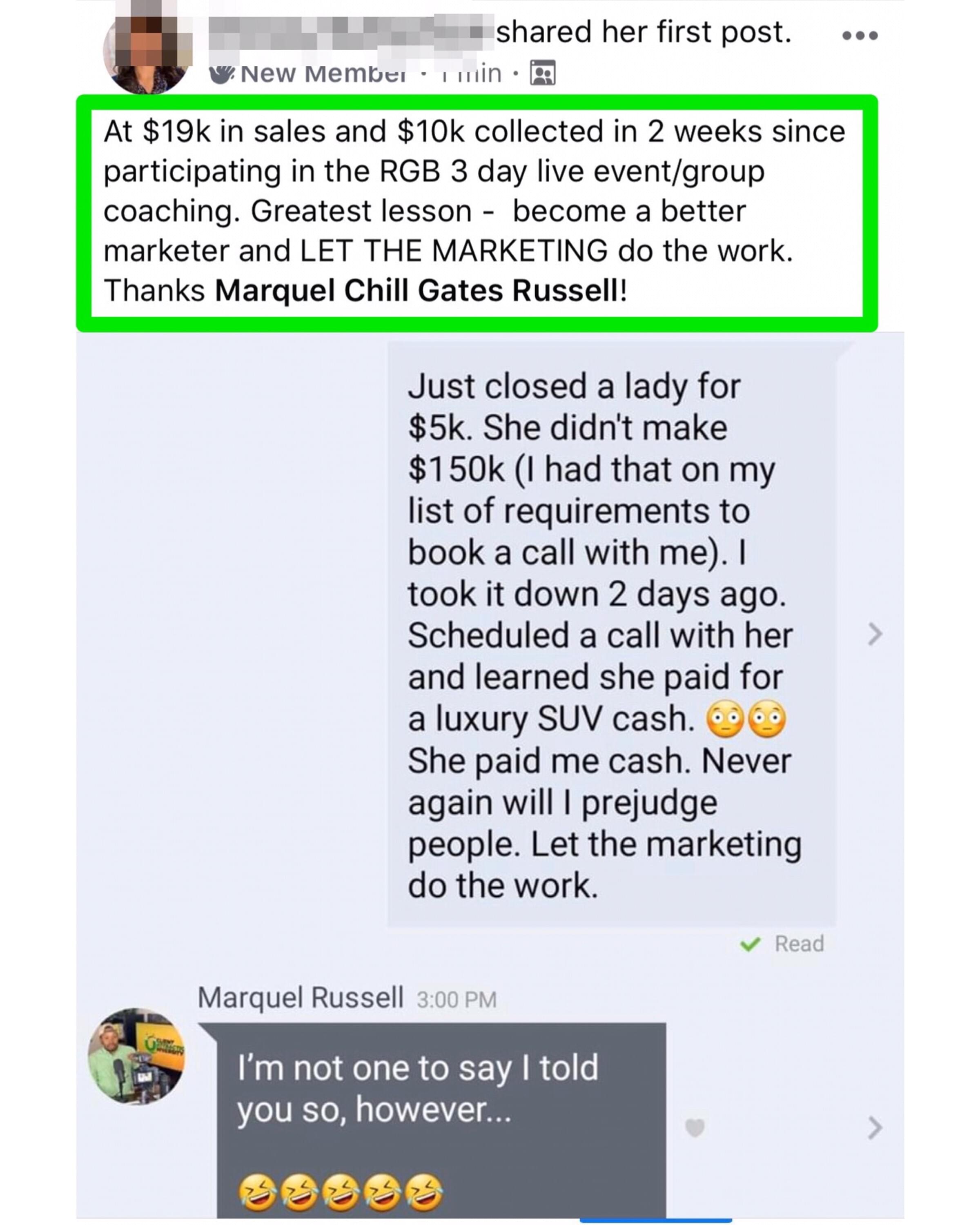
Task: Click the first flushed face emoji
Action: coord(724,719)
